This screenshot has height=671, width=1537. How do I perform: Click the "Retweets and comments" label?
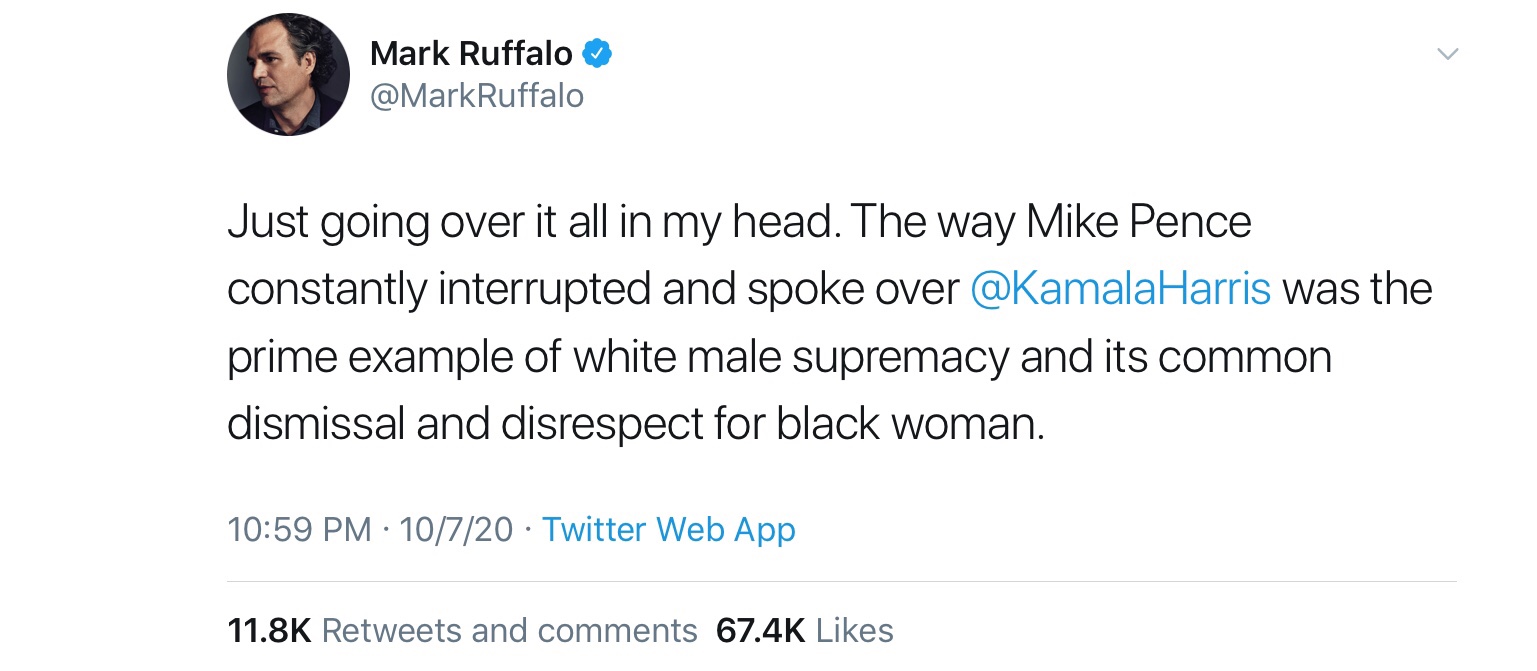(509, 631)
